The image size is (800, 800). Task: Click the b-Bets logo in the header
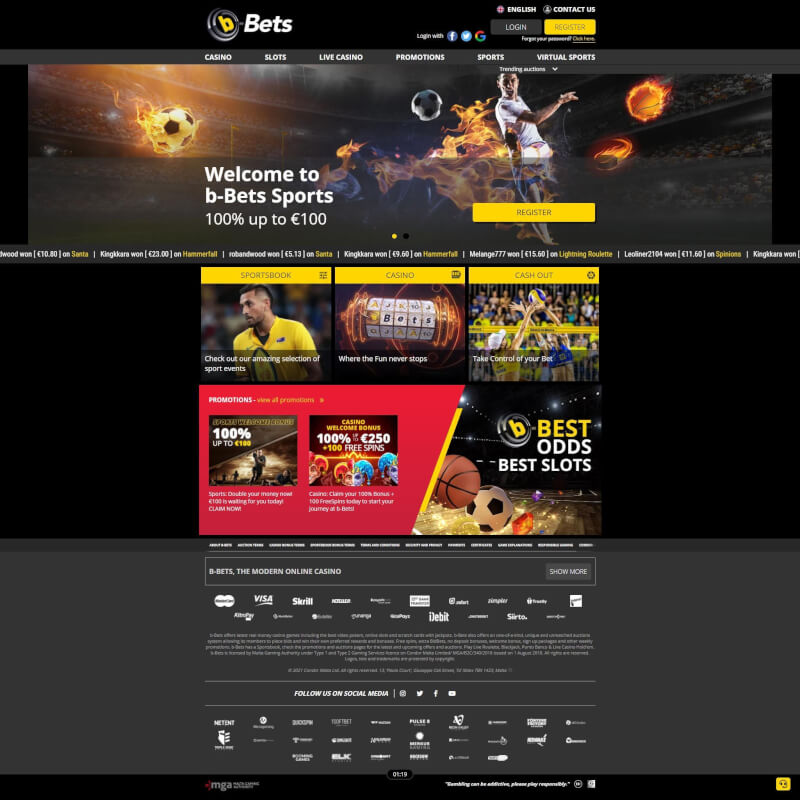click(250, 24)
